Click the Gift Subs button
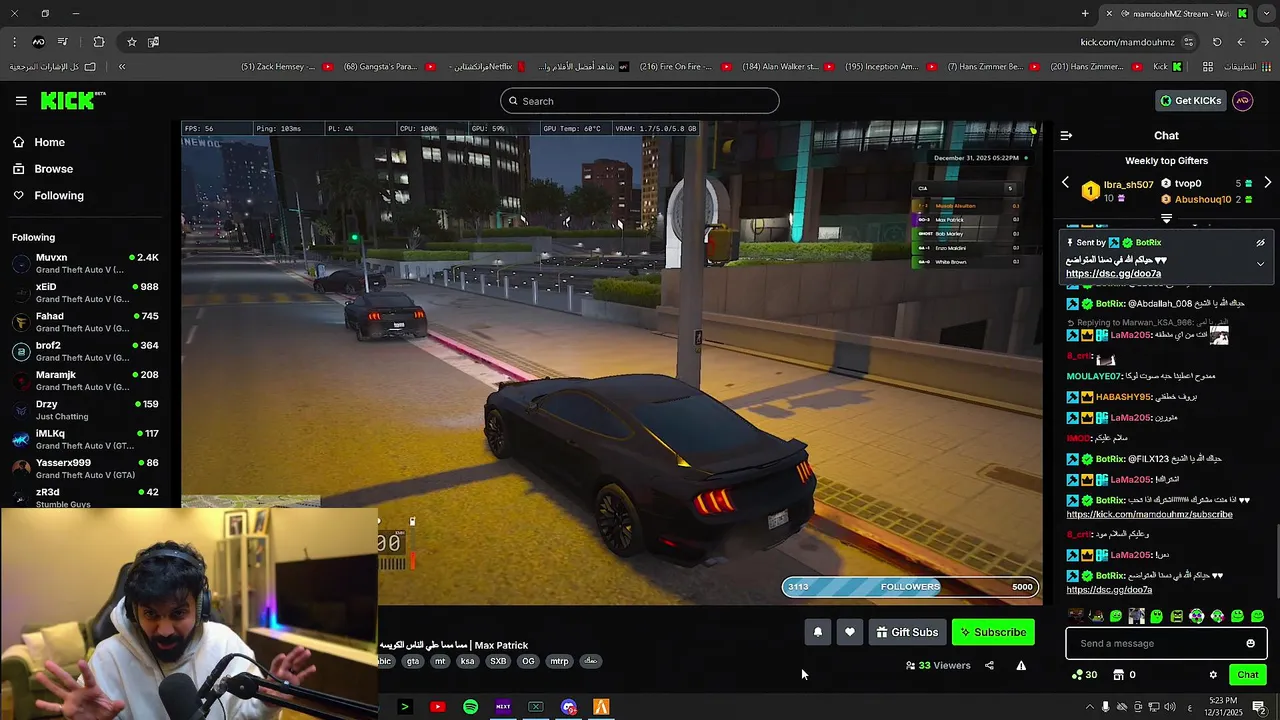This screenshot has width=1280, height=720. [x=907, y=632]
